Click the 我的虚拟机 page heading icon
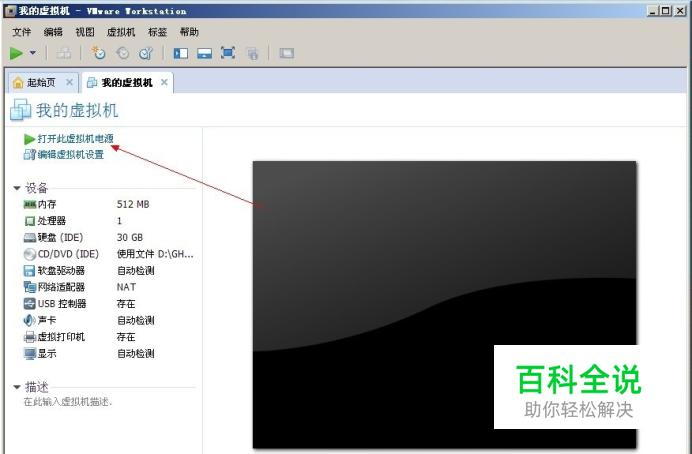Image resolution: width=692 pixels, height=454 pixels. [20, 110]
